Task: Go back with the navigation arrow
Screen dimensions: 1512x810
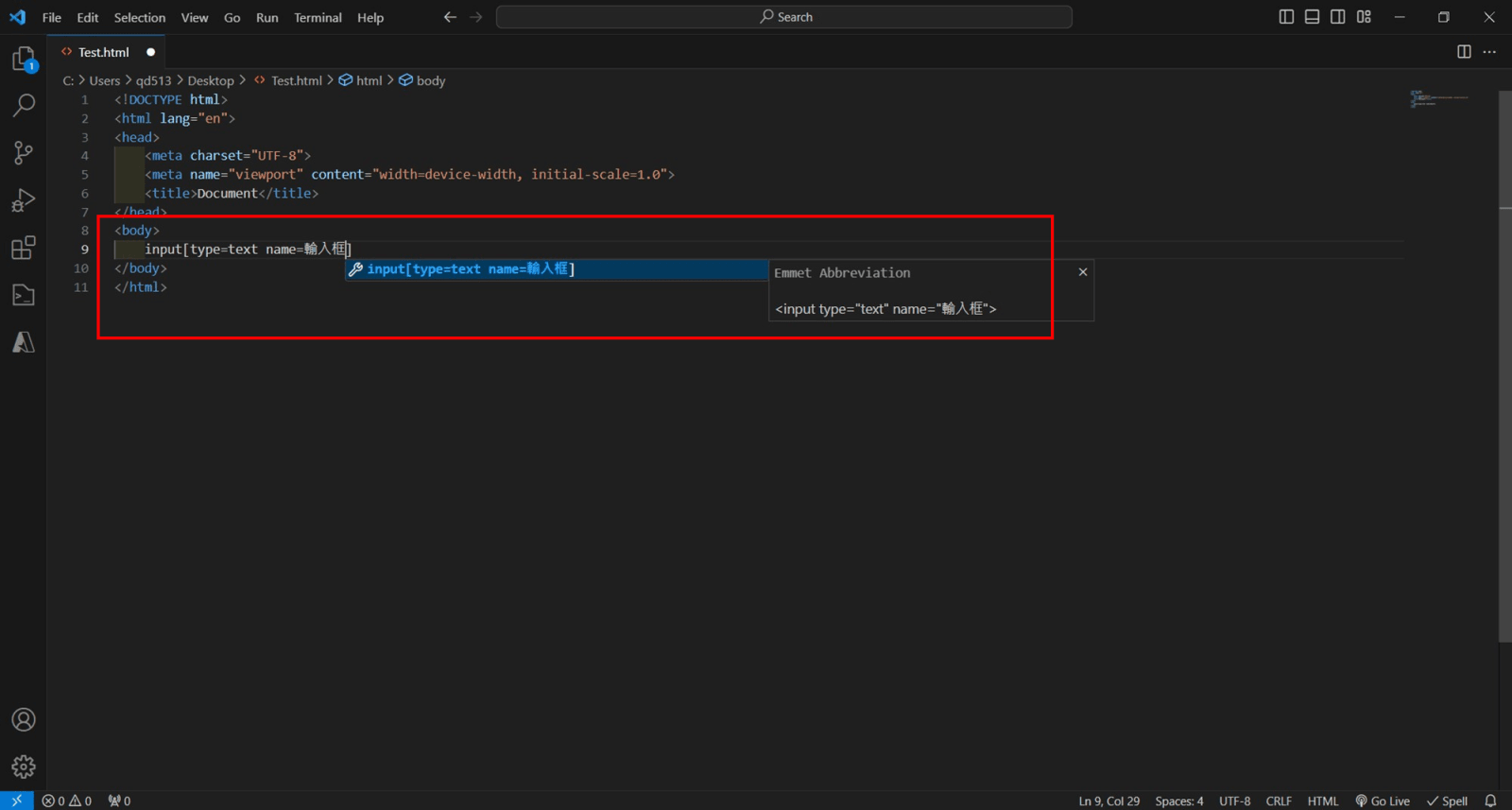Action: (x=450, y=17)
